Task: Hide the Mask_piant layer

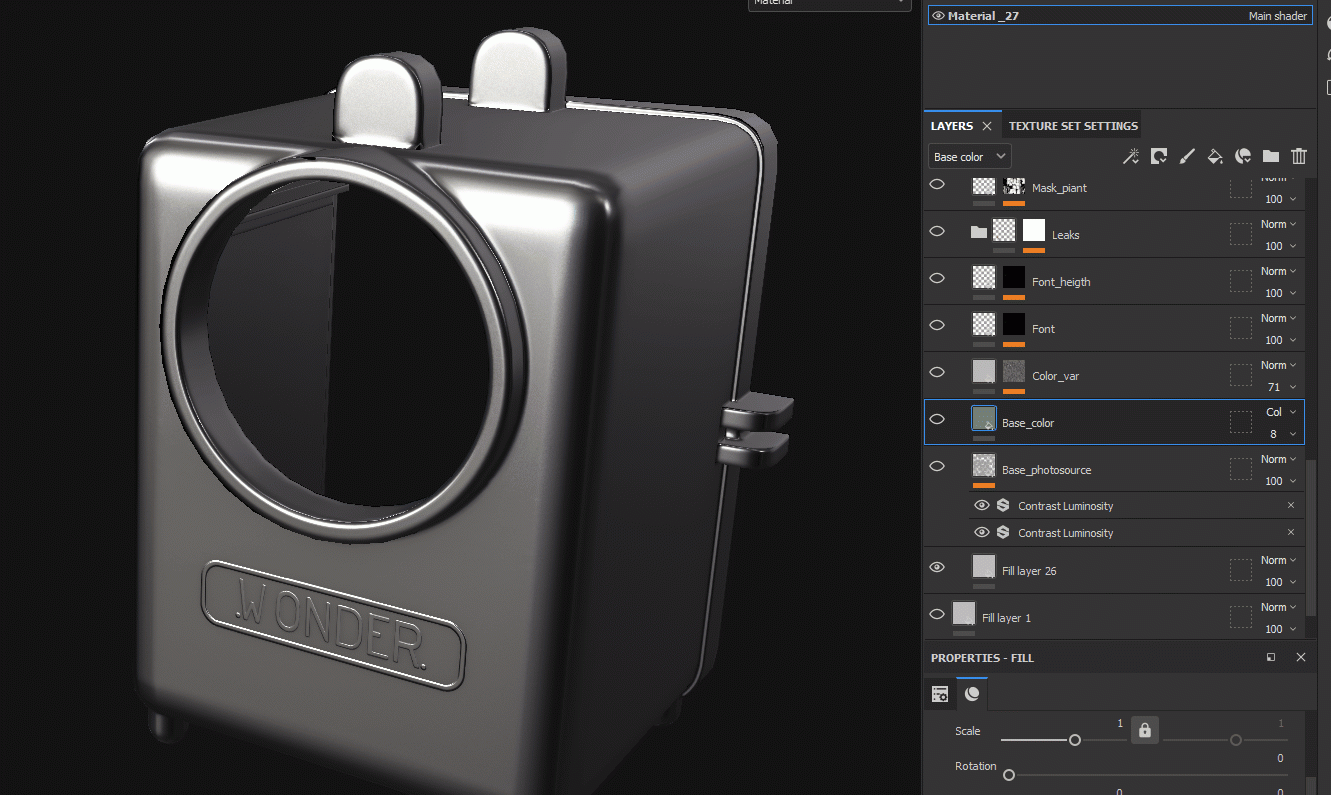Action: click(937, 185)
